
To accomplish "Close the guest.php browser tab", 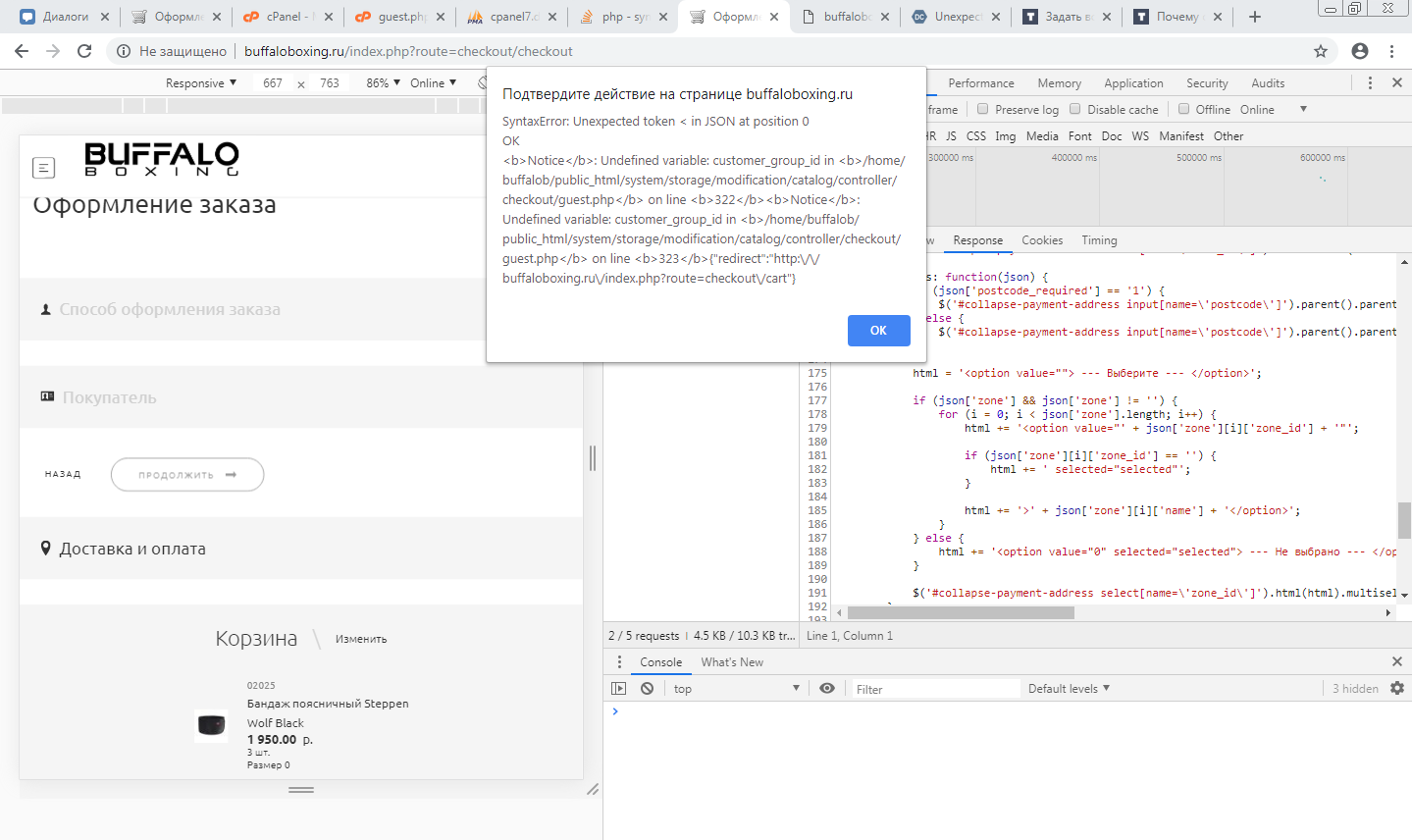I will click(x=440, y=17).
